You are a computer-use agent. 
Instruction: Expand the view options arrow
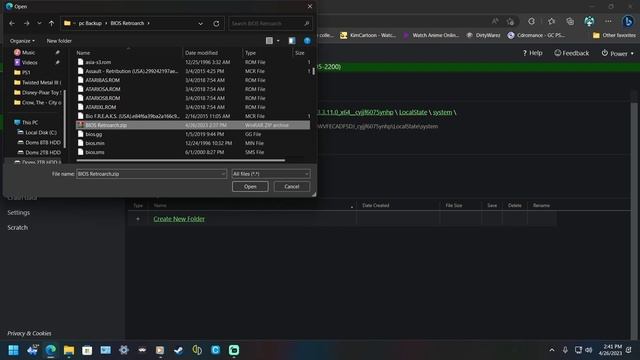tap(278, 41)
